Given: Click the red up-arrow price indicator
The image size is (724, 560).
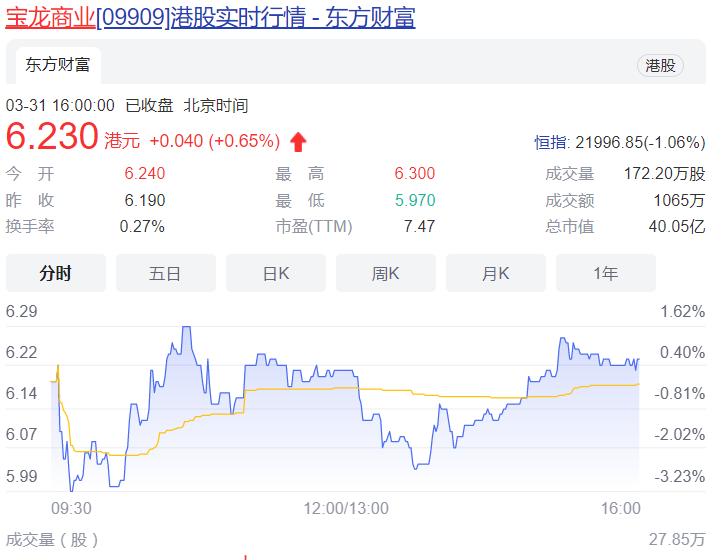Looking at the screenshot, I should point(298,141).
